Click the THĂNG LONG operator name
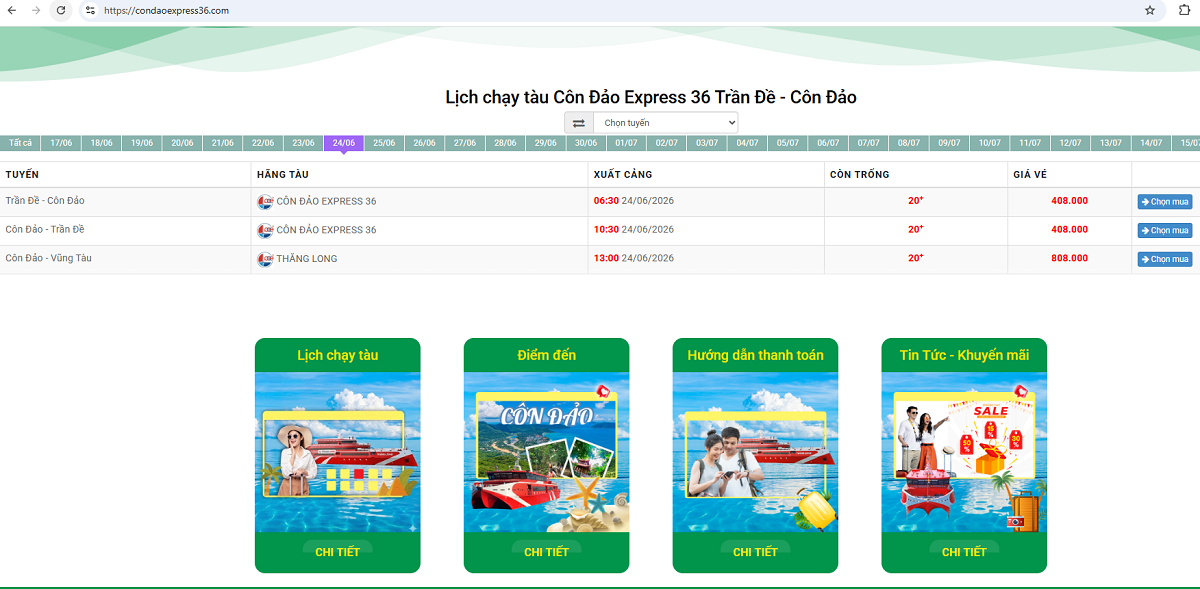The height and width of the screenshot is (589, 1200). [x=307, y=259]
